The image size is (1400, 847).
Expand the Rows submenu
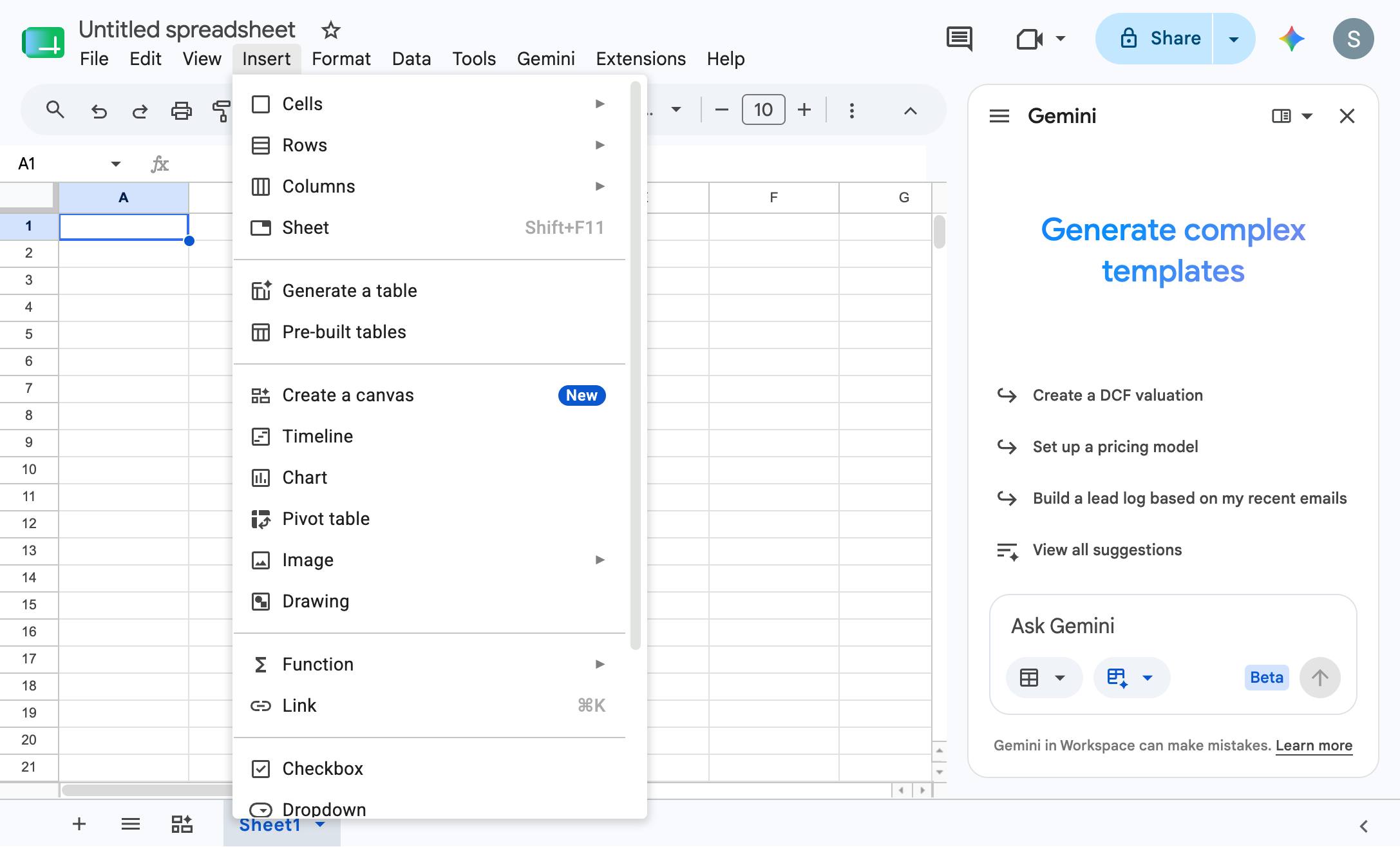pos(429,145)
